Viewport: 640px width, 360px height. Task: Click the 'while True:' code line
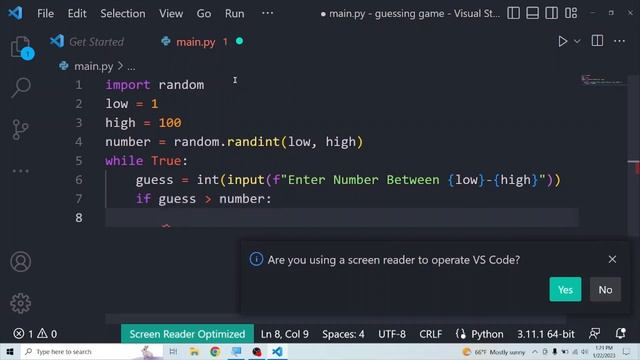click(x=147, y=161)
